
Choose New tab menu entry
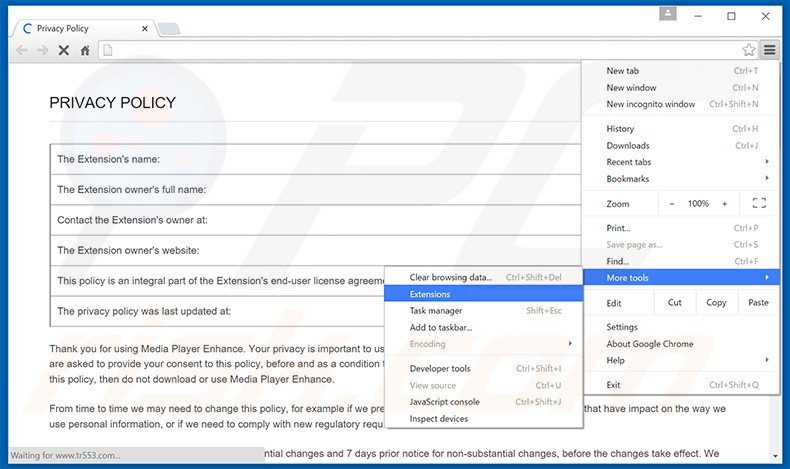tap(681, 71)
